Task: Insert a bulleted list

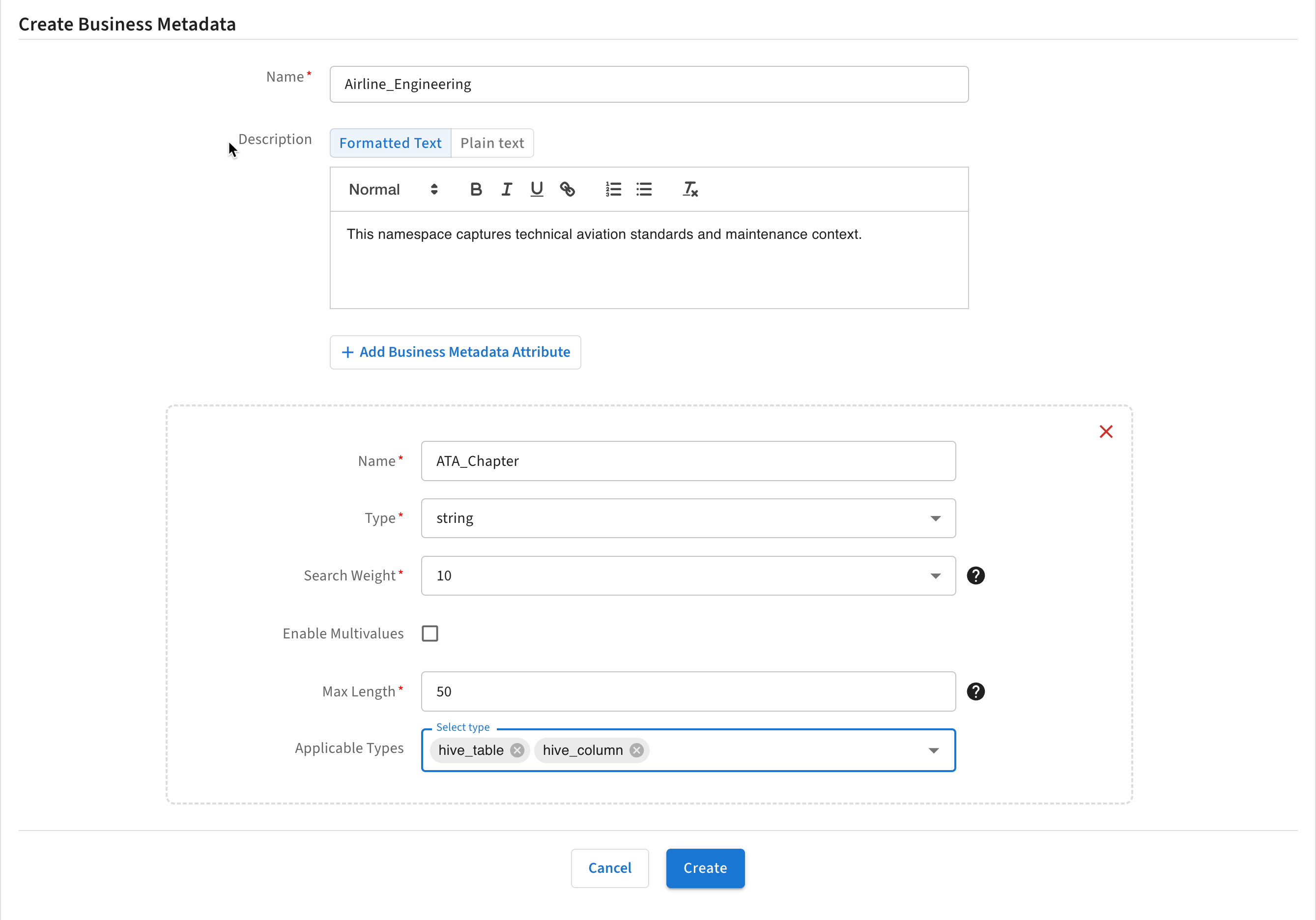Action: [644, 189]
